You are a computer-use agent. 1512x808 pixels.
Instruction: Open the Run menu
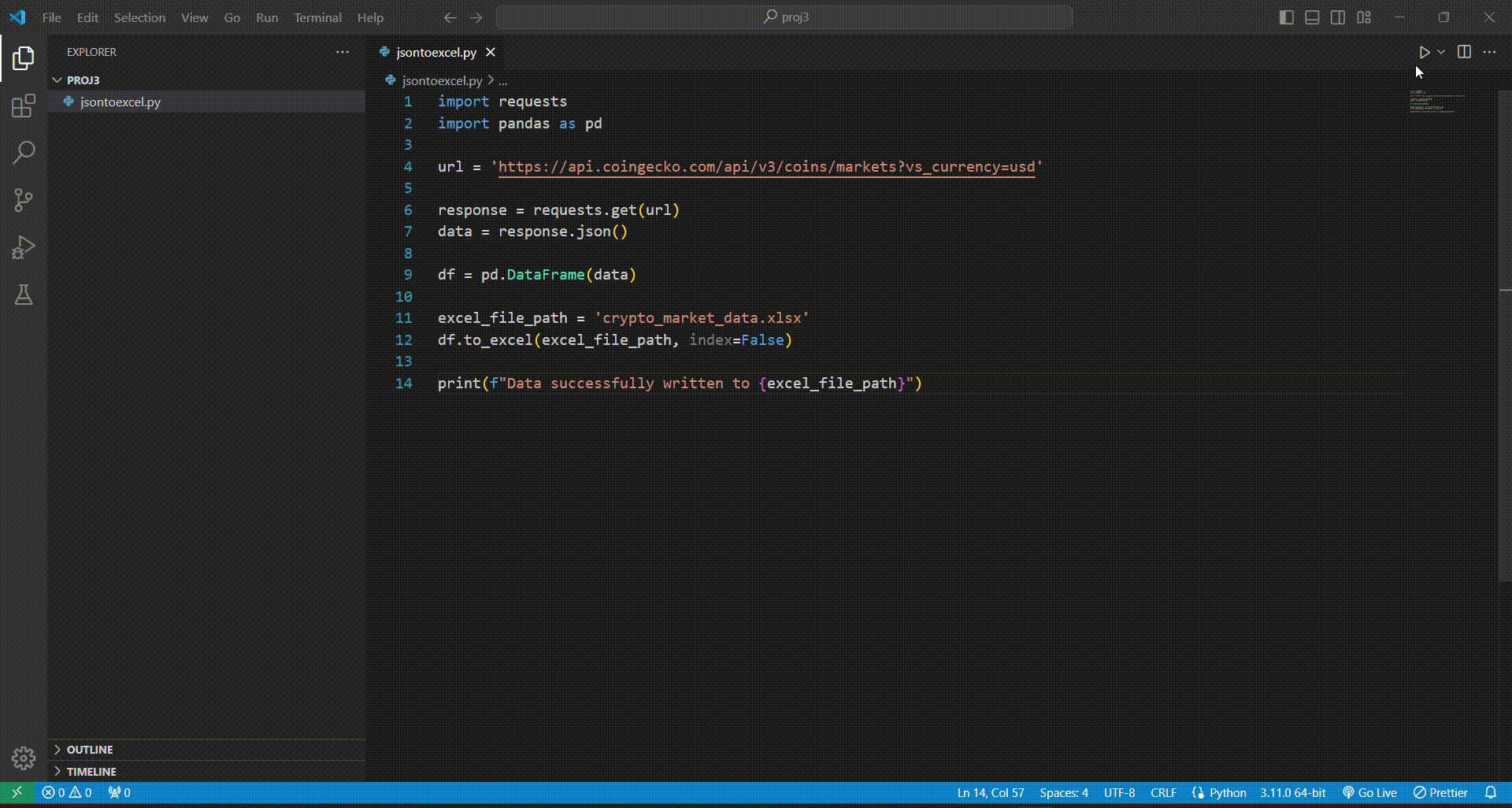tap(267, 17)
